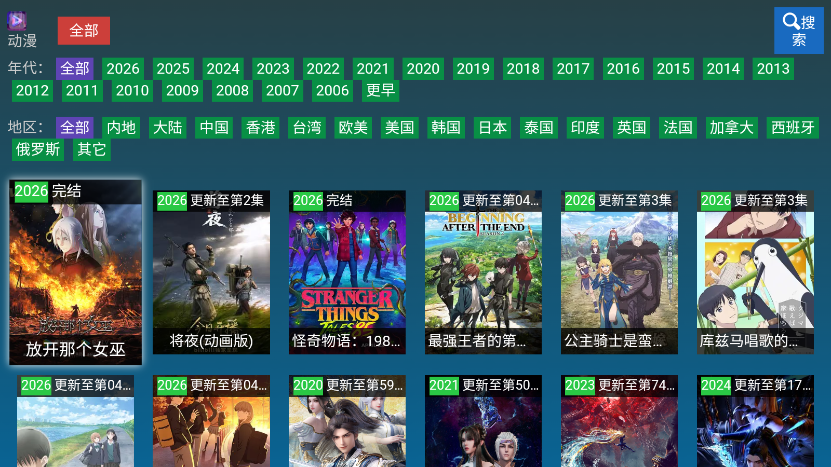Choose the 西班牙 region filter
The height and width of the screenshot is (467, 831).
[793, 128]
